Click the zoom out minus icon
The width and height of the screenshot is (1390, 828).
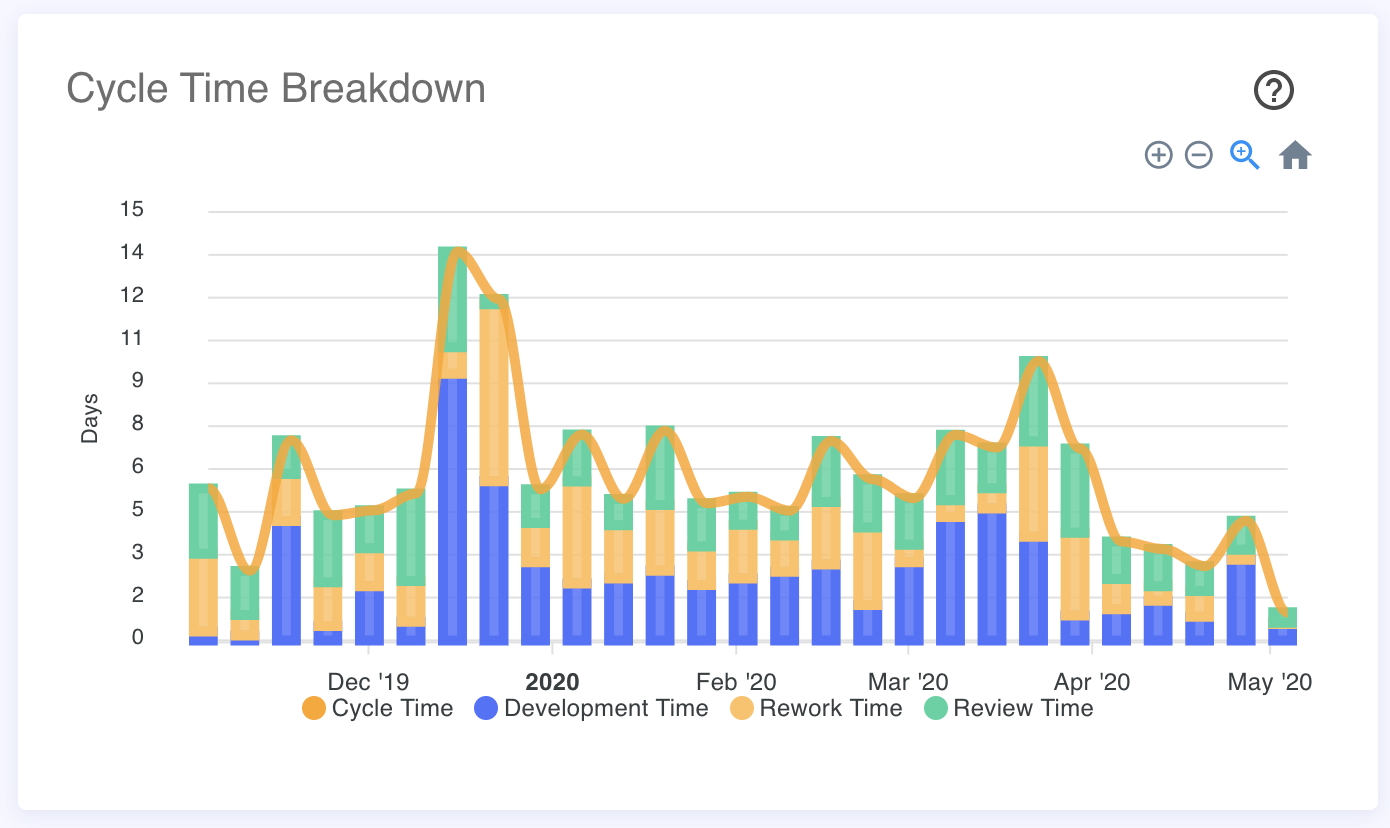(x=1199, y=155)
